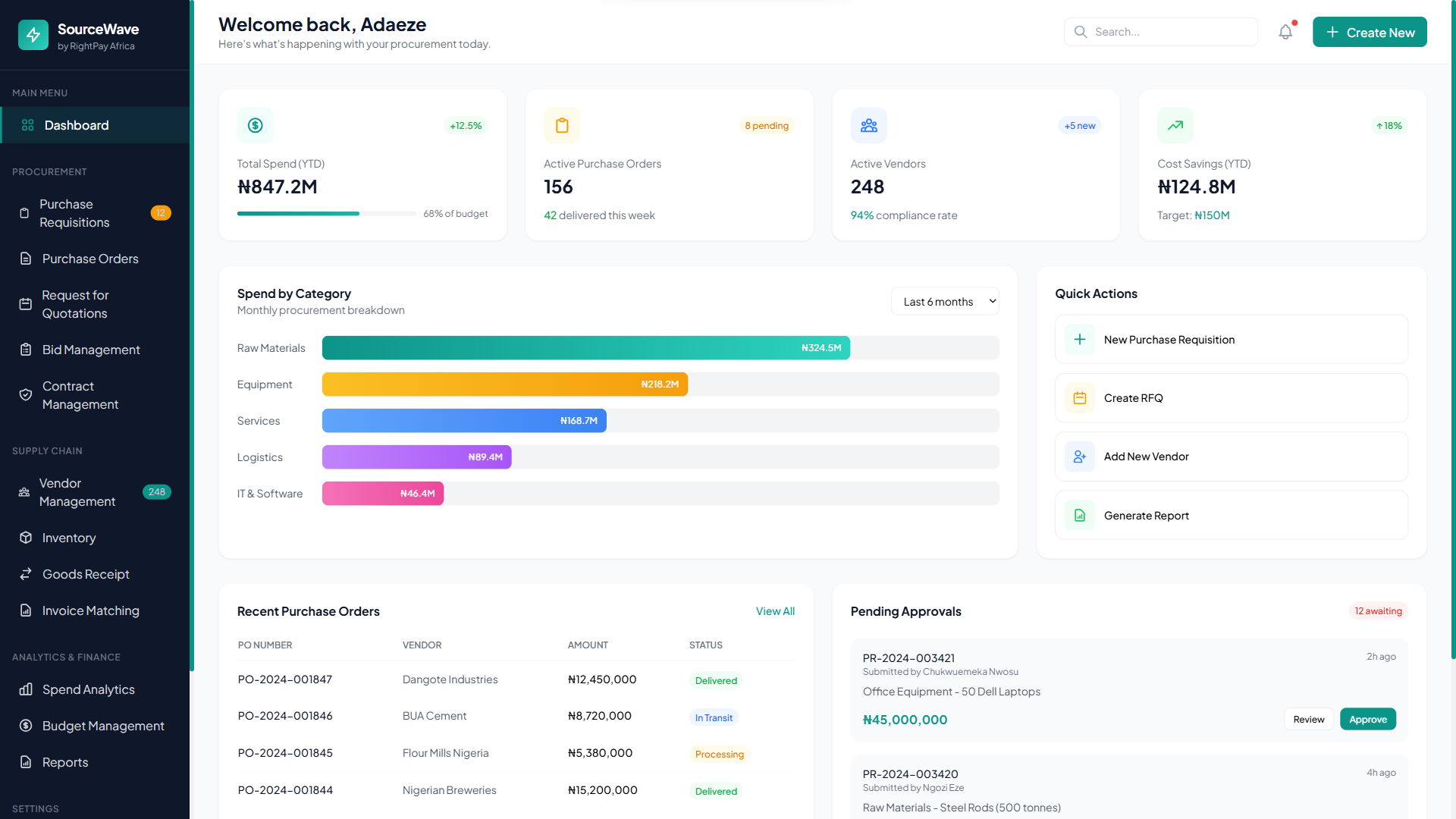1456x819 pixels.
Task: Click the Raw Materials spend bar
Action: point(585,348)
